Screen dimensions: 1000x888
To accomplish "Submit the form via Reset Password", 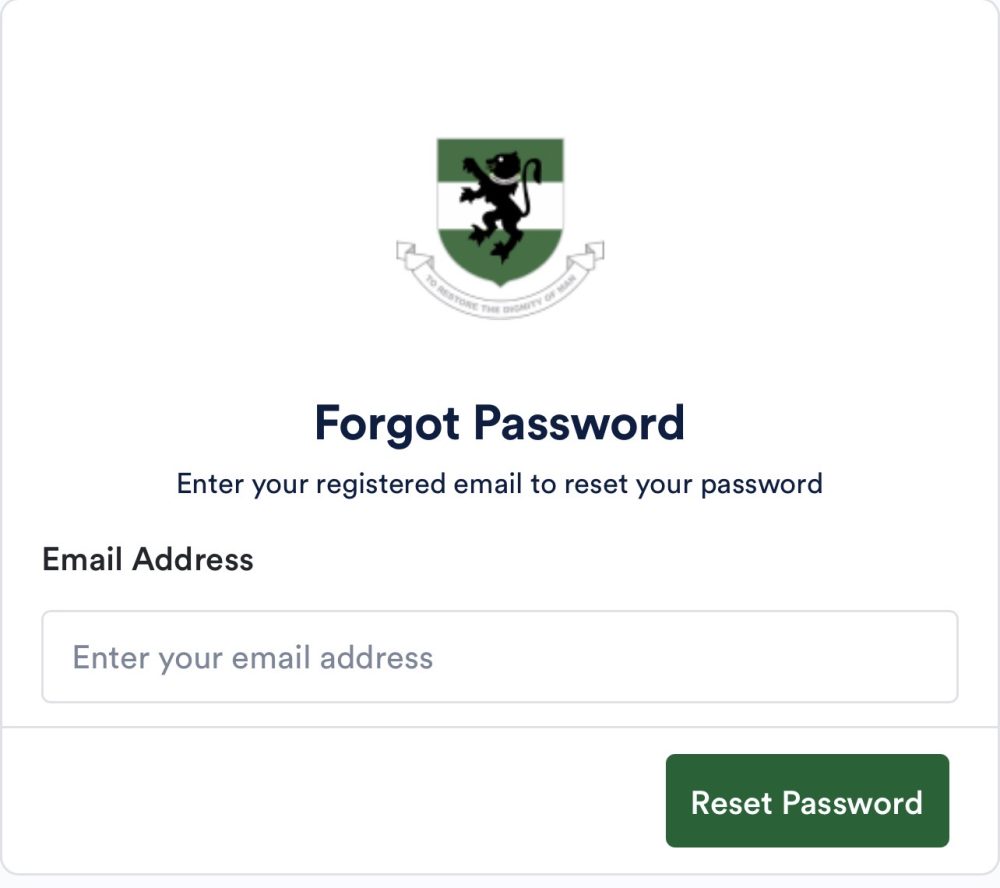I will pyautogui.click(x=806, y=802).
